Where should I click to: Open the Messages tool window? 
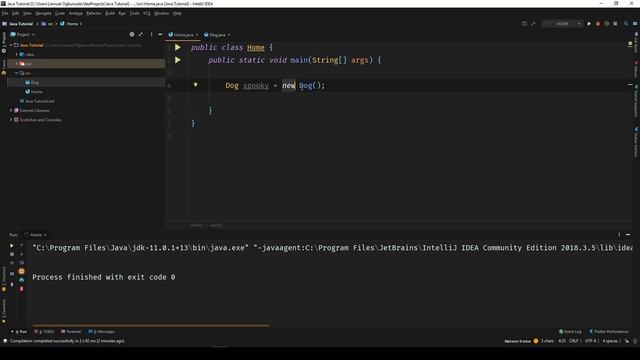(x=102, y=331)
